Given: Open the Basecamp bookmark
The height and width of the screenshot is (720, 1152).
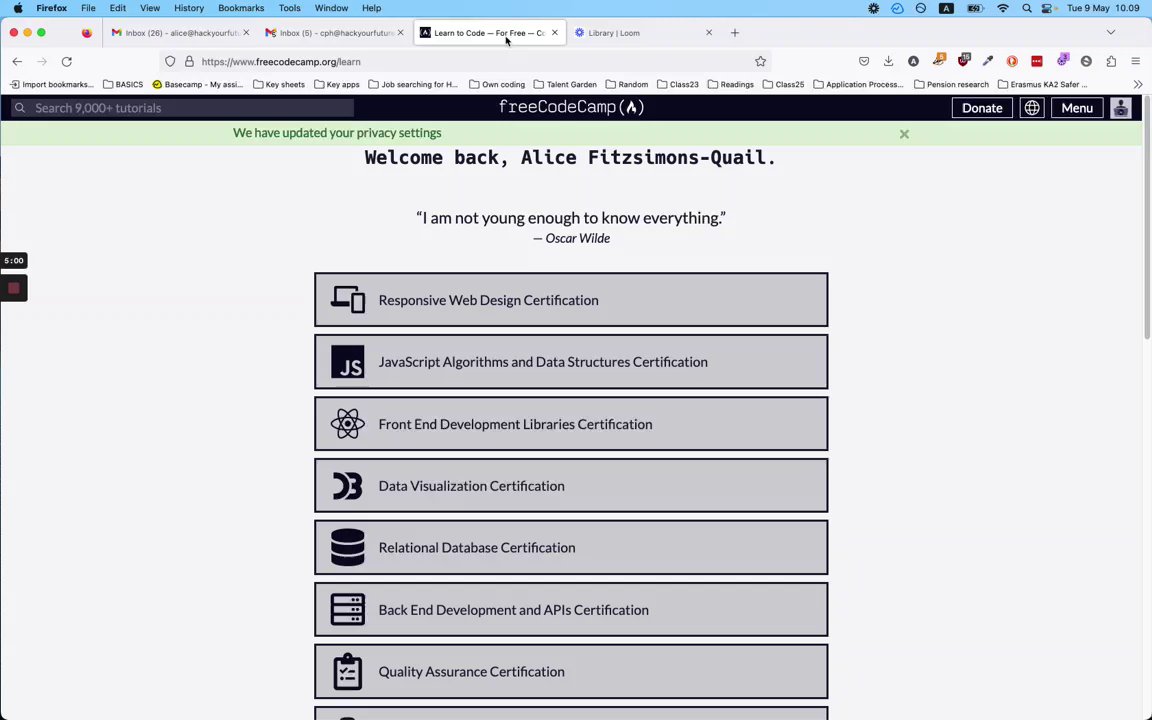Looking at the screenshot, I should (198, 84).
